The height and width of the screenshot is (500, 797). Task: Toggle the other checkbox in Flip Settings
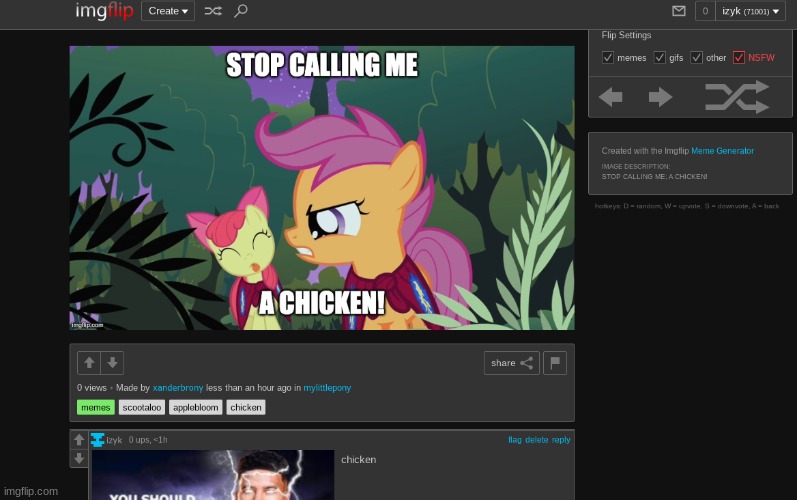pos(696,57)
